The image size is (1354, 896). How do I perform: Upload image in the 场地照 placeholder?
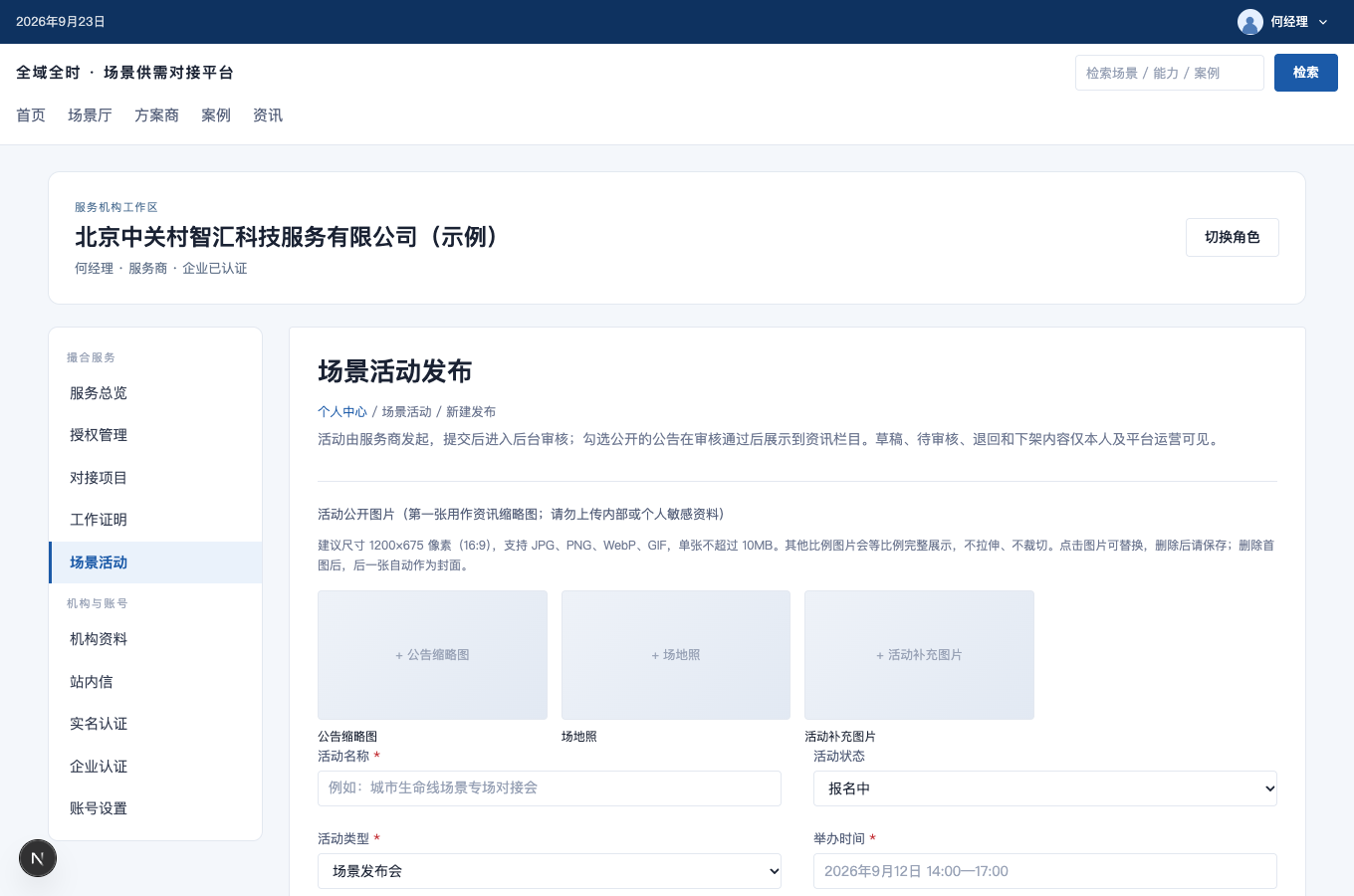tap(676, 655)
